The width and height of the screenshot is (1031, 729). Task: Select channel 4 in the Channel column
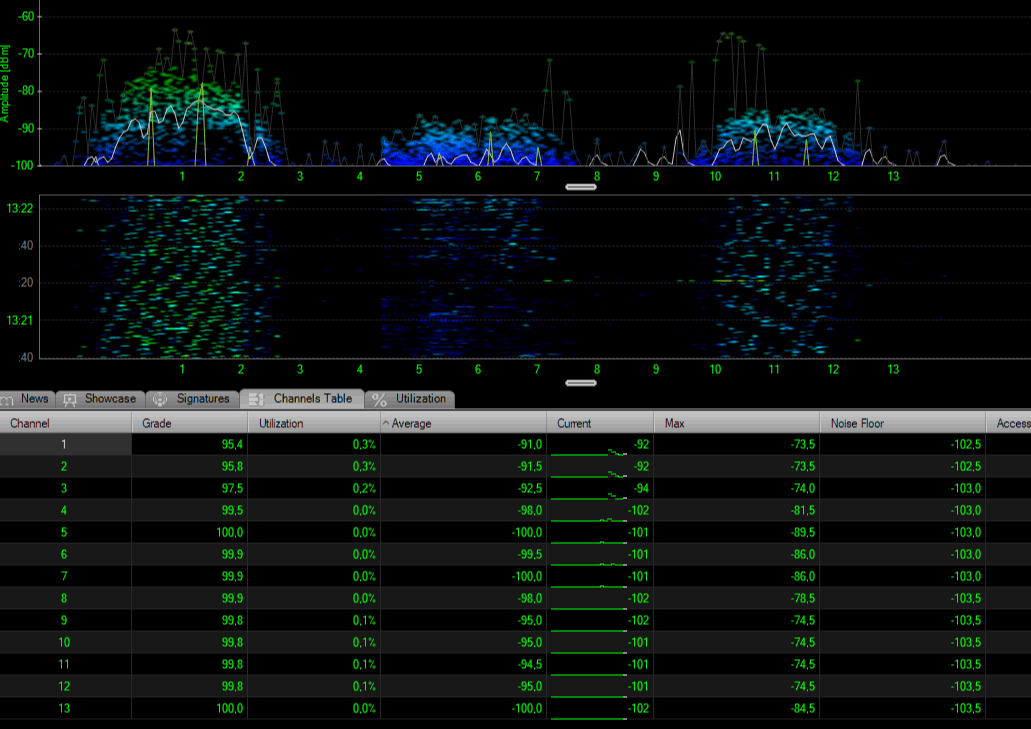coord(66,511)
